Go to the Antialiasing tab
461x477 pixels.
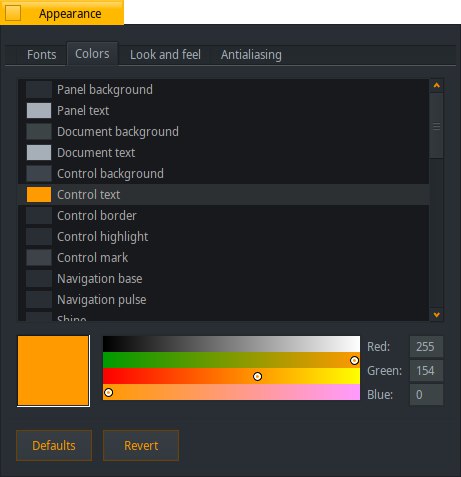point(251,54)
